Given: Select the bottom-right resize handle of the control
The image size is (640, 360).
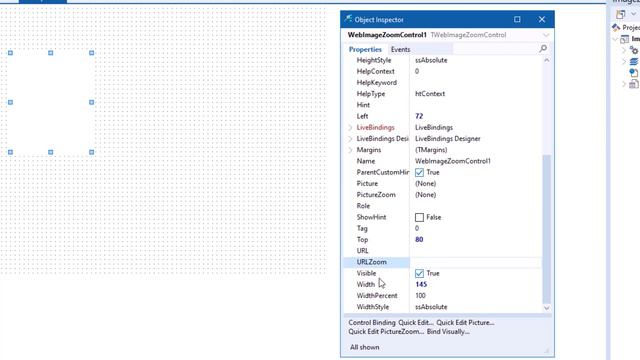Looking at the screenshot, I should [91, 152].
